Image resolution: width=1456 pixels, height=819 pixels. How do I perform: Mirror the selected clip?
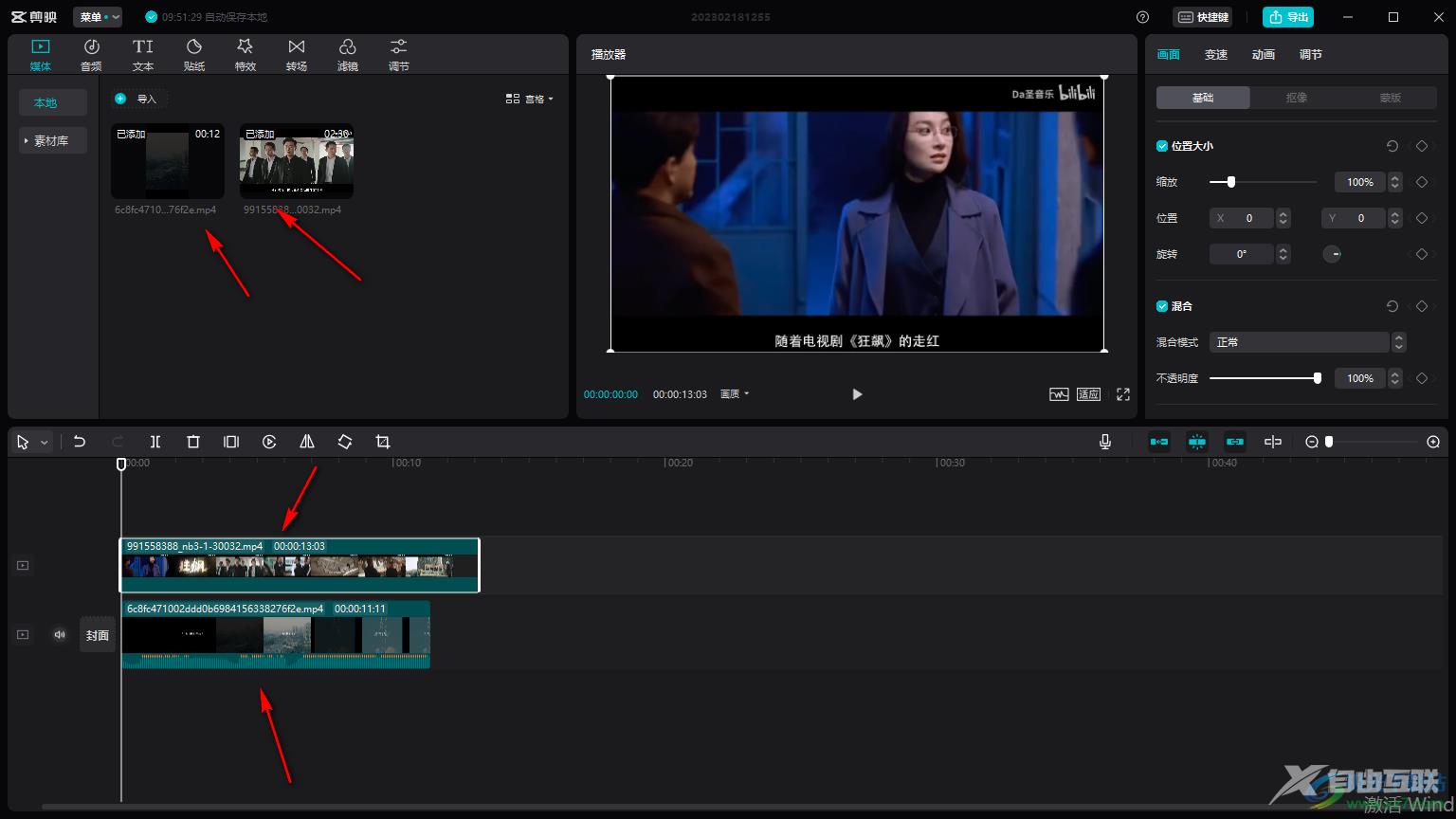point(307,442)
